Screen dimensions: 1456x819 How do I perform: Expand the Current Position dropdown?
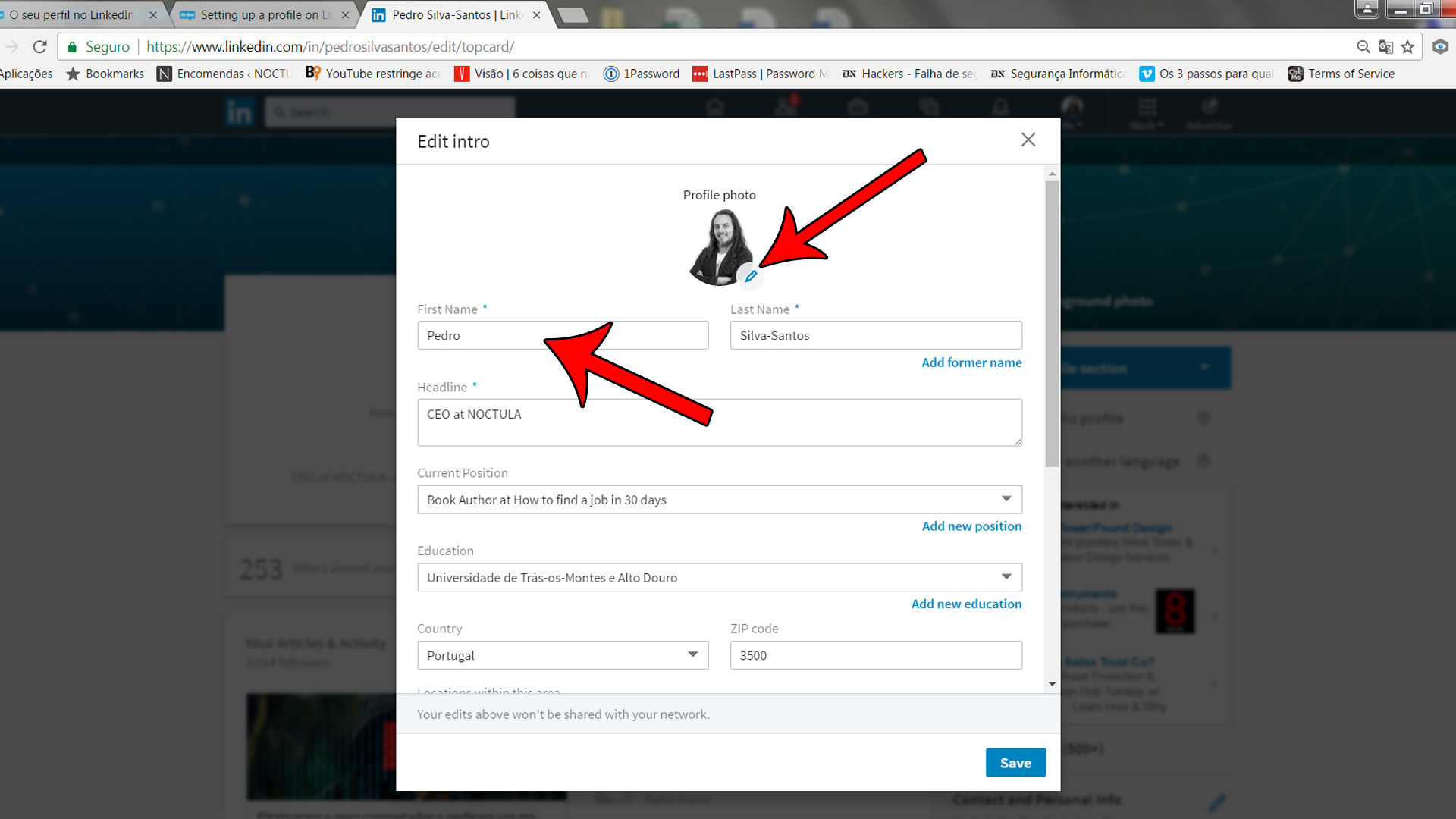click(x=720, y=500)
